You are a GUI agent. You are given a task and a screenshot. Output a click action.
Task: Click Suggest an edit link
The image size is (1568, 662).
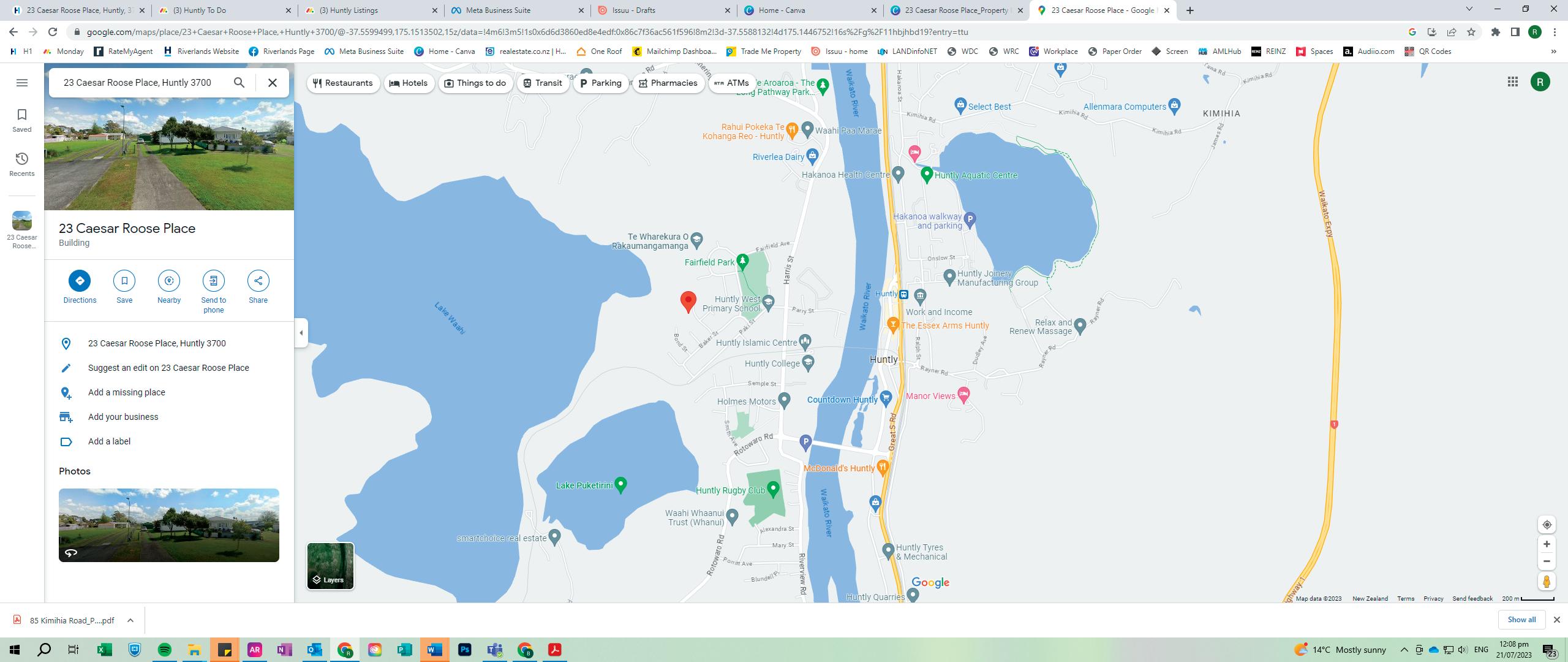168,368
